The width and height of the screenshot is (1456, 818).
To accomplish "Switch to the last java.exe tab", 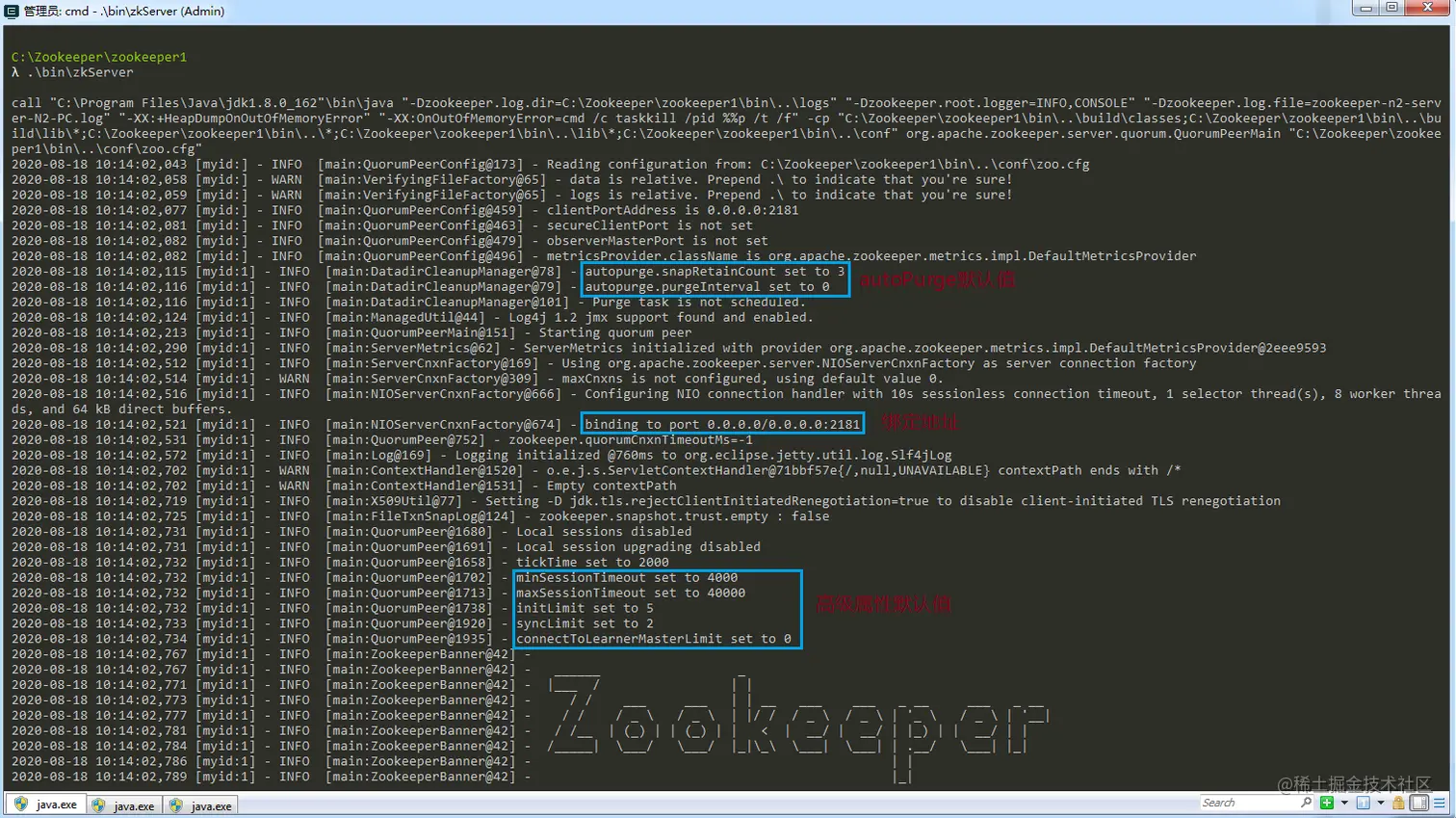I will (x=200, y=805).
